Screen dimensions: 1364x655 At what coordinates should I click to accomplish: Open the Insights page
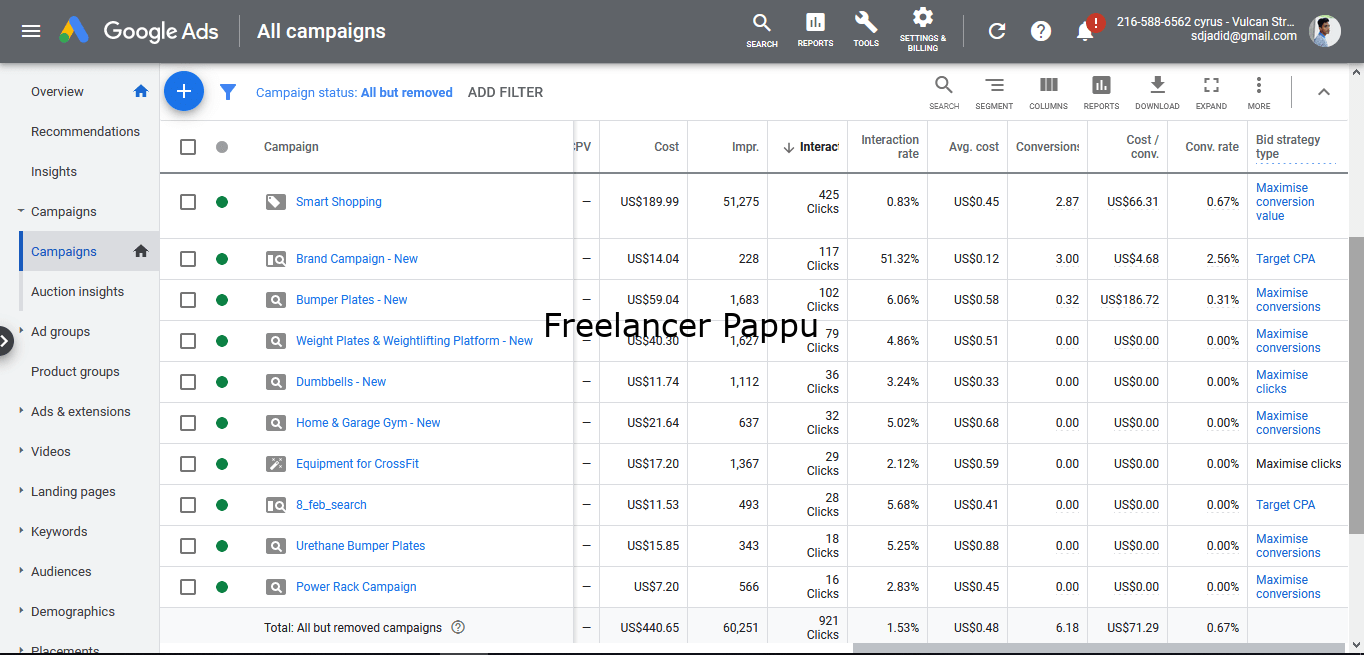pyautogui.click(x=54, y=171)
